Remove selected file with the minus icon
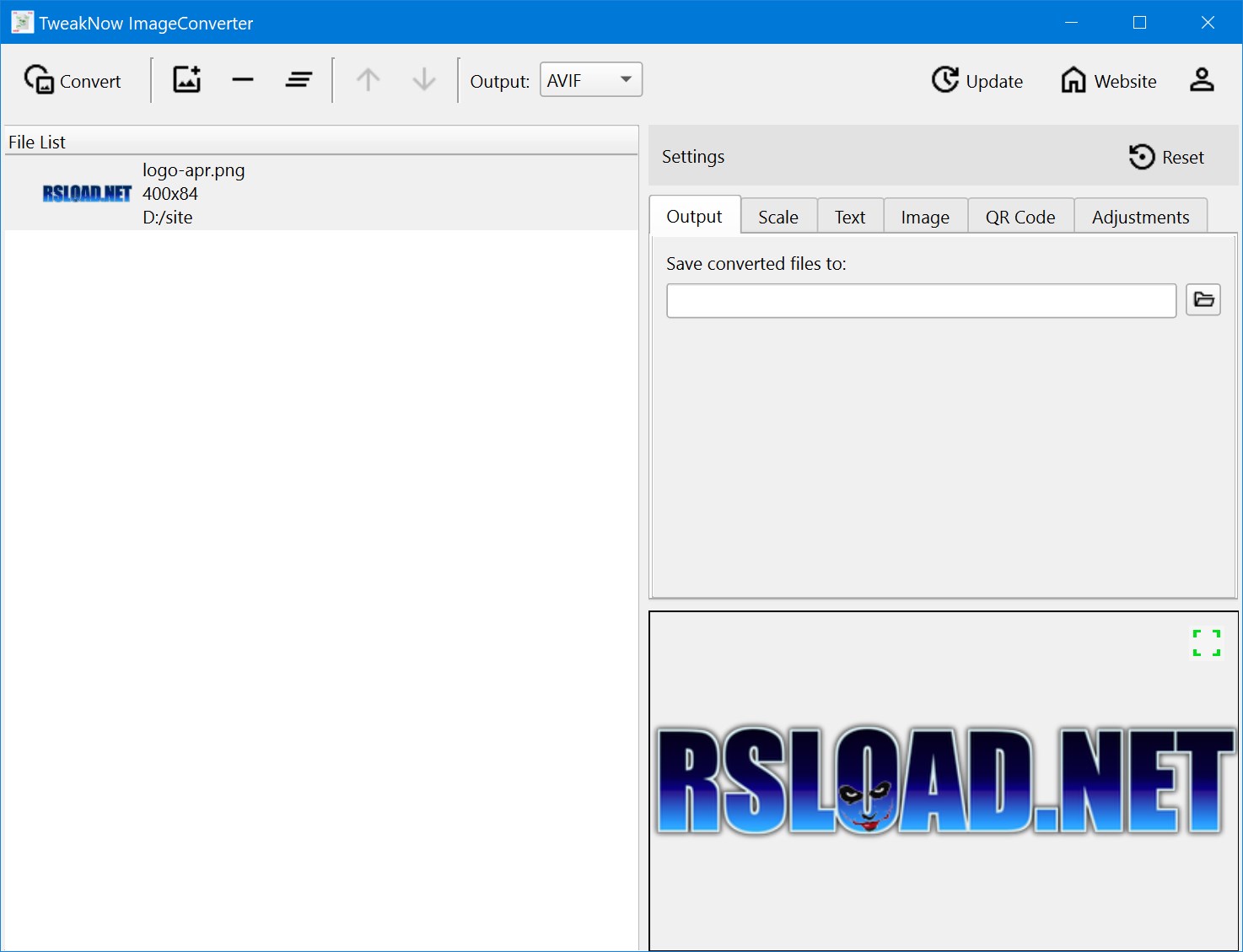The image size is (1243, 952). tap(243, 80)
